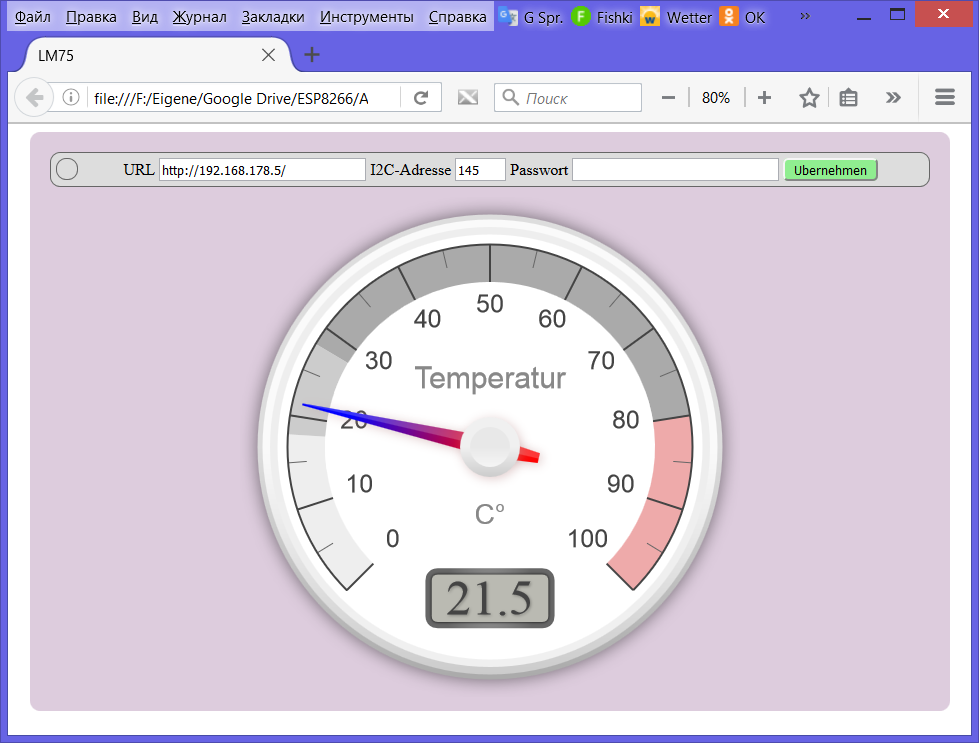Click the Ubernehmen button
Image resolution: width=979 pixels, height=743 pixels.
[x=830, y=170]
